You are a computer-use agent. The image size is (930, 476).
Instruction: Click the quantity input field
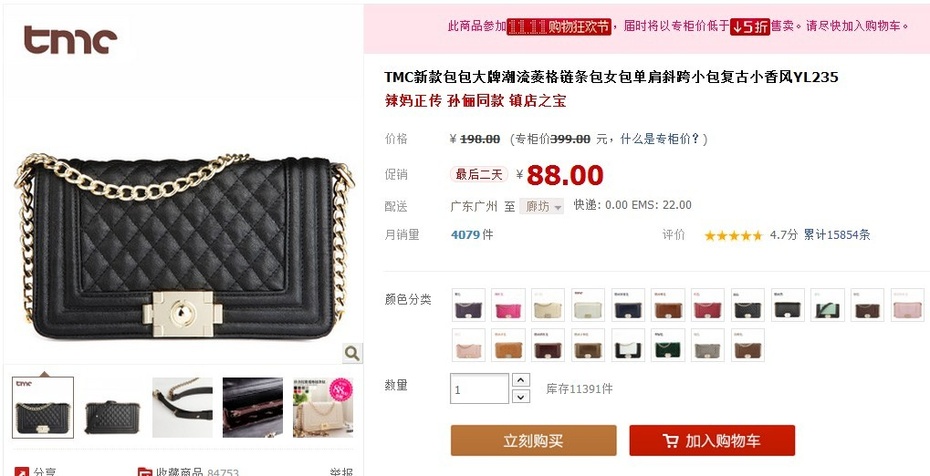[479, 389]
